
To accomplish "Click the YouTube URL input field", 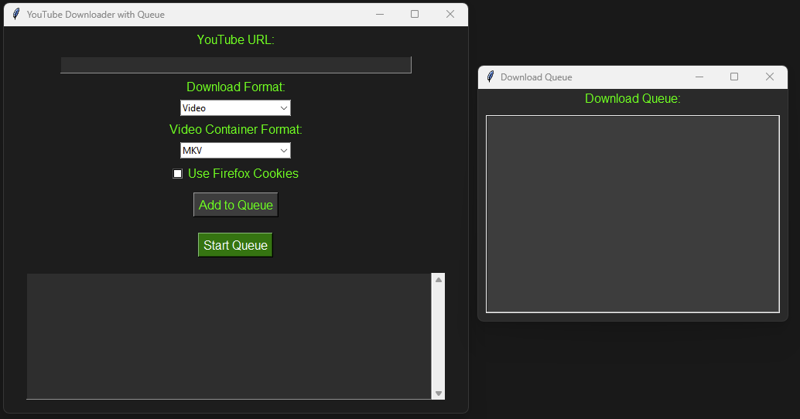I will pos(236,65).
